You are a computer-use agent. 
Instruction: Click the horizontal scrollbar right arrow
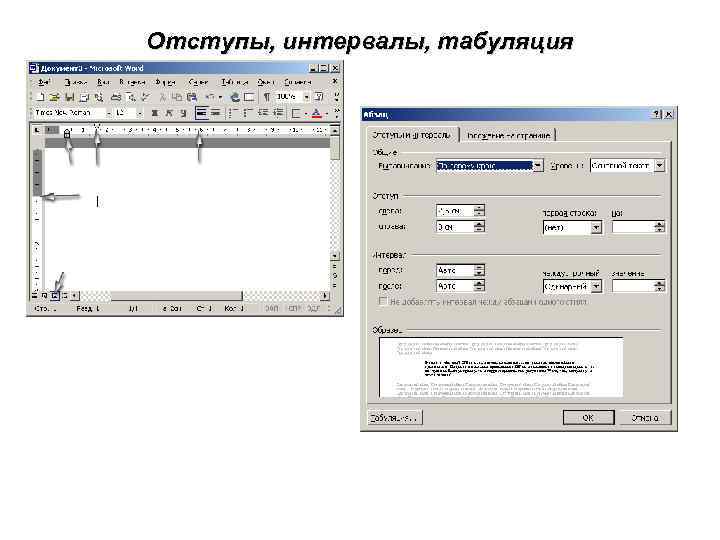325,296
